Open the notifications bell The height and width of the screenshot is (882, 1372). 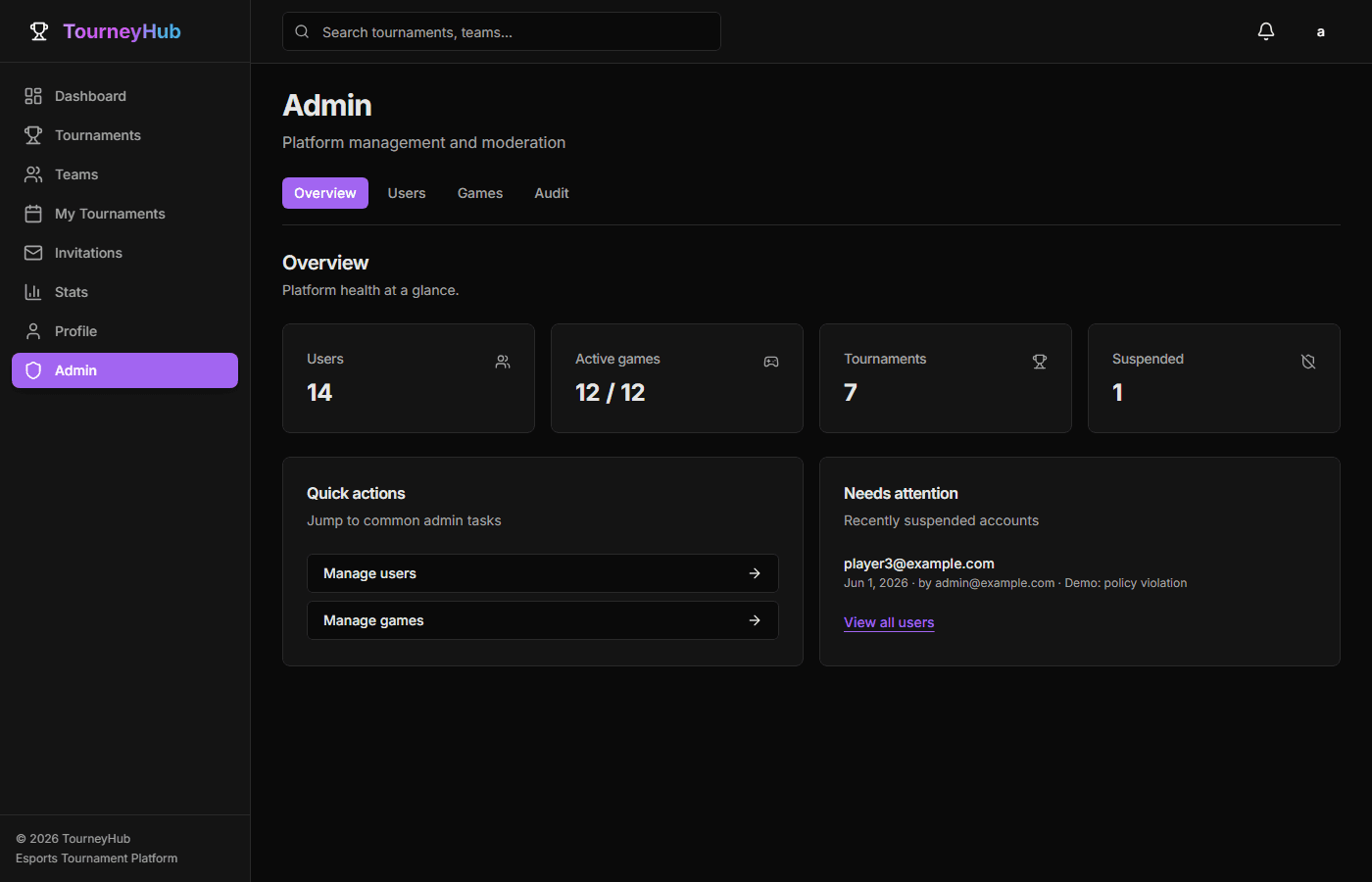tap(1266, 31)
